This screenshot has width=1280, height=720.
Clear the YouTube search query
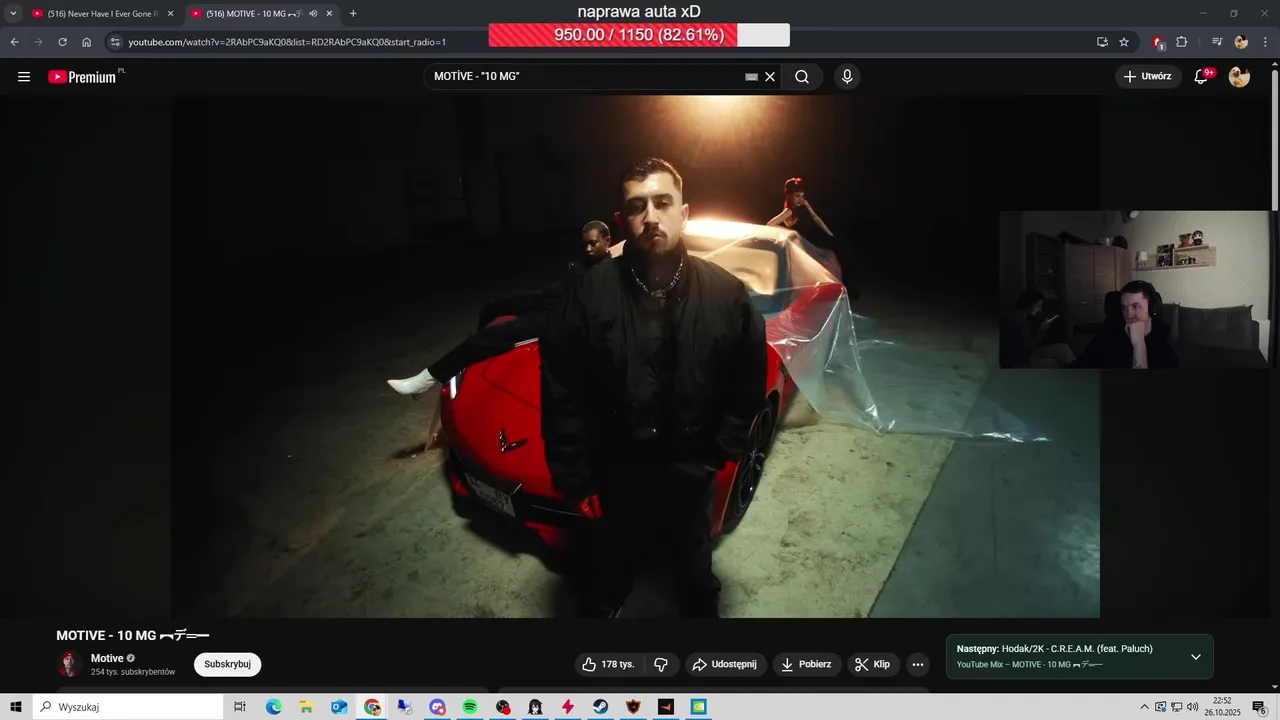click(x=770, y=77)
